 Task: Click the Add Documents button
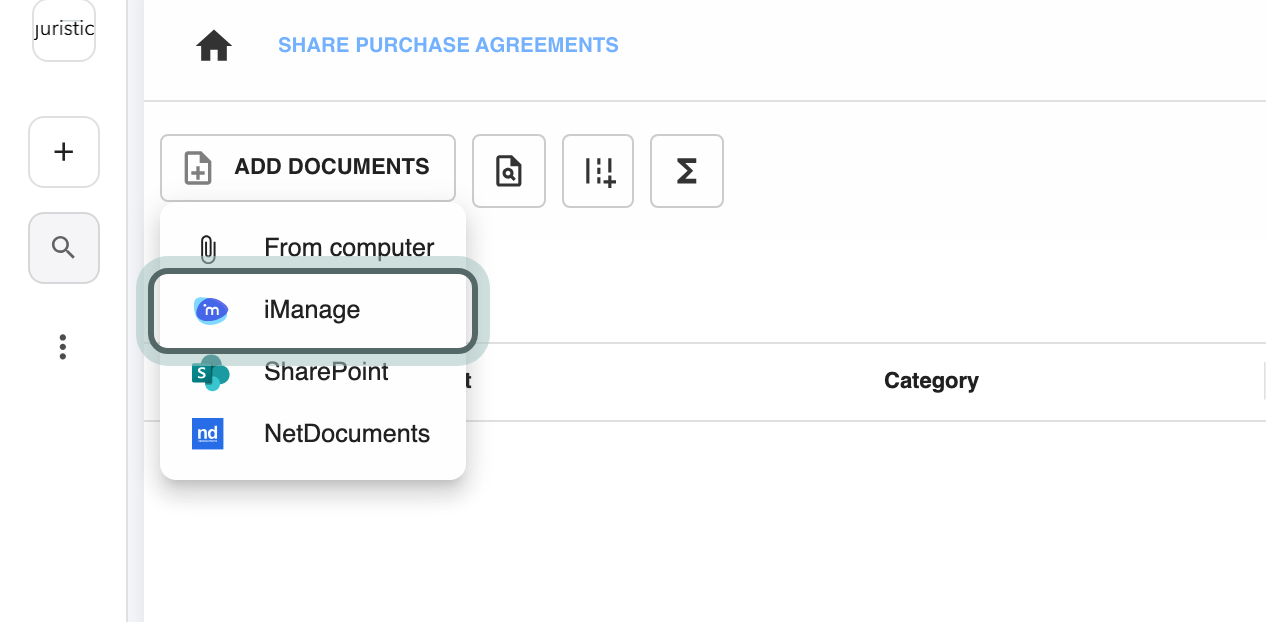(x=308, y=168)
